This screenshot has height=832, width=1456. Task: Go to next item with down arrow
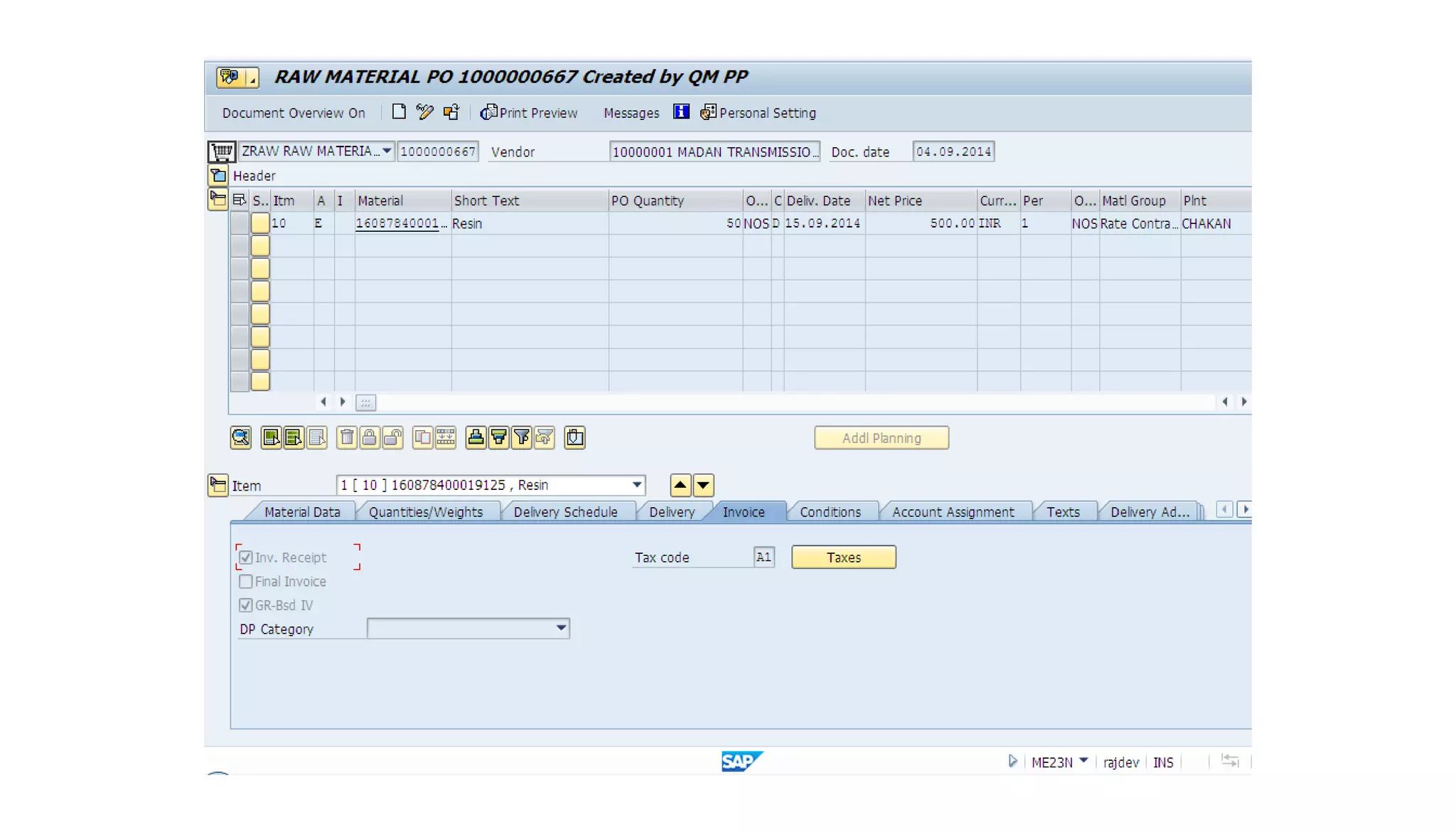703,485
